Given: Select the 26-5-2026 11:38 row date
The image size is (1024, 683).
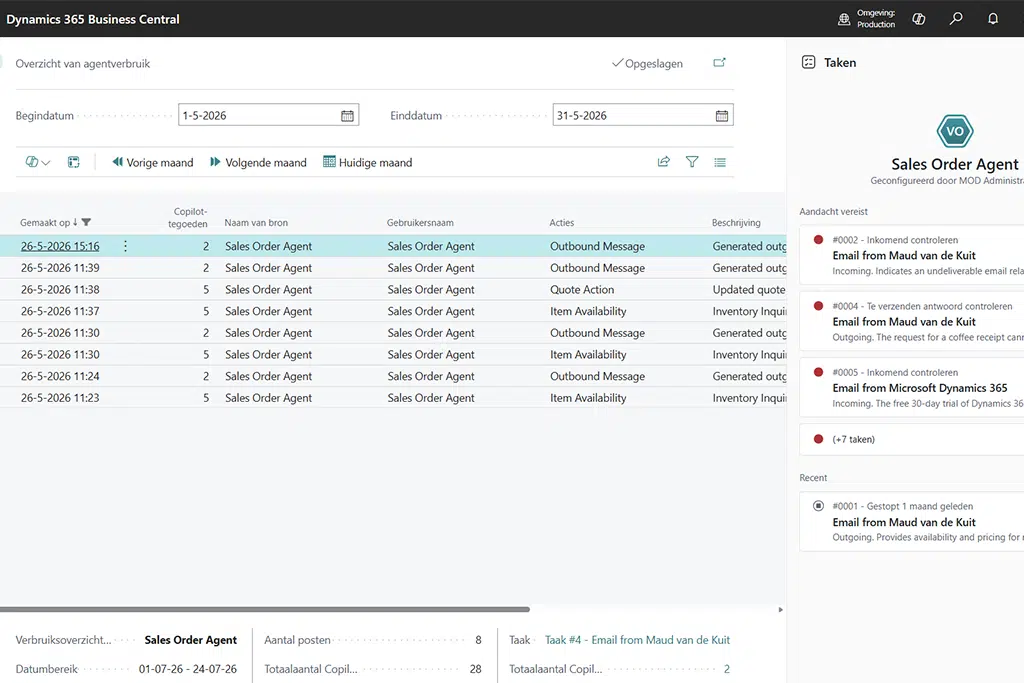Looking at the screenshot, I should click(x=60, y=289).
